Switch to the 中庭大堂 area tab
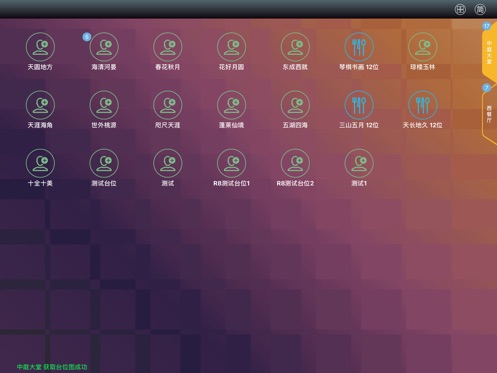This screenshot has height=373, width=497. click(x=489, y=53)
